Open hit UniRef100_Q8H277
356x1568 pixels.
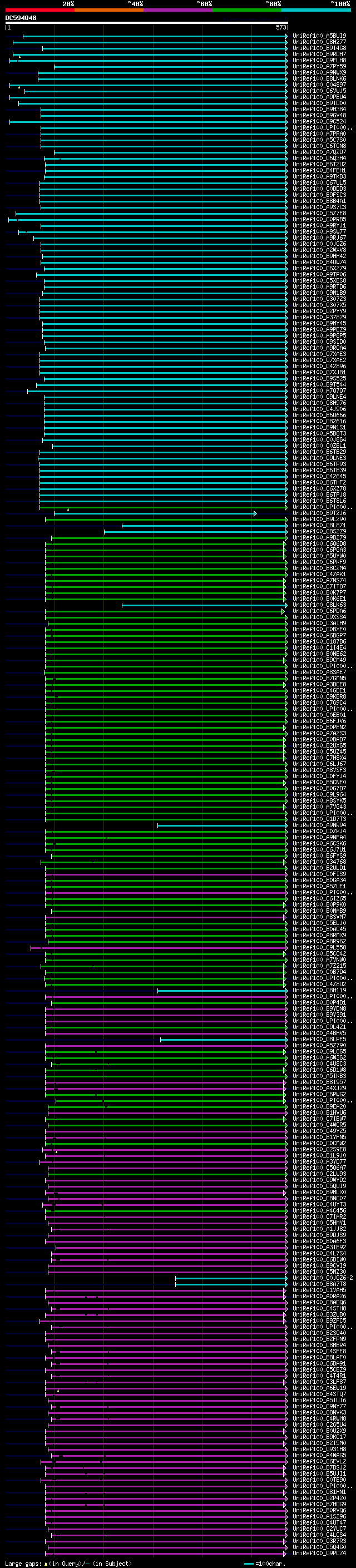pos(319,42)
